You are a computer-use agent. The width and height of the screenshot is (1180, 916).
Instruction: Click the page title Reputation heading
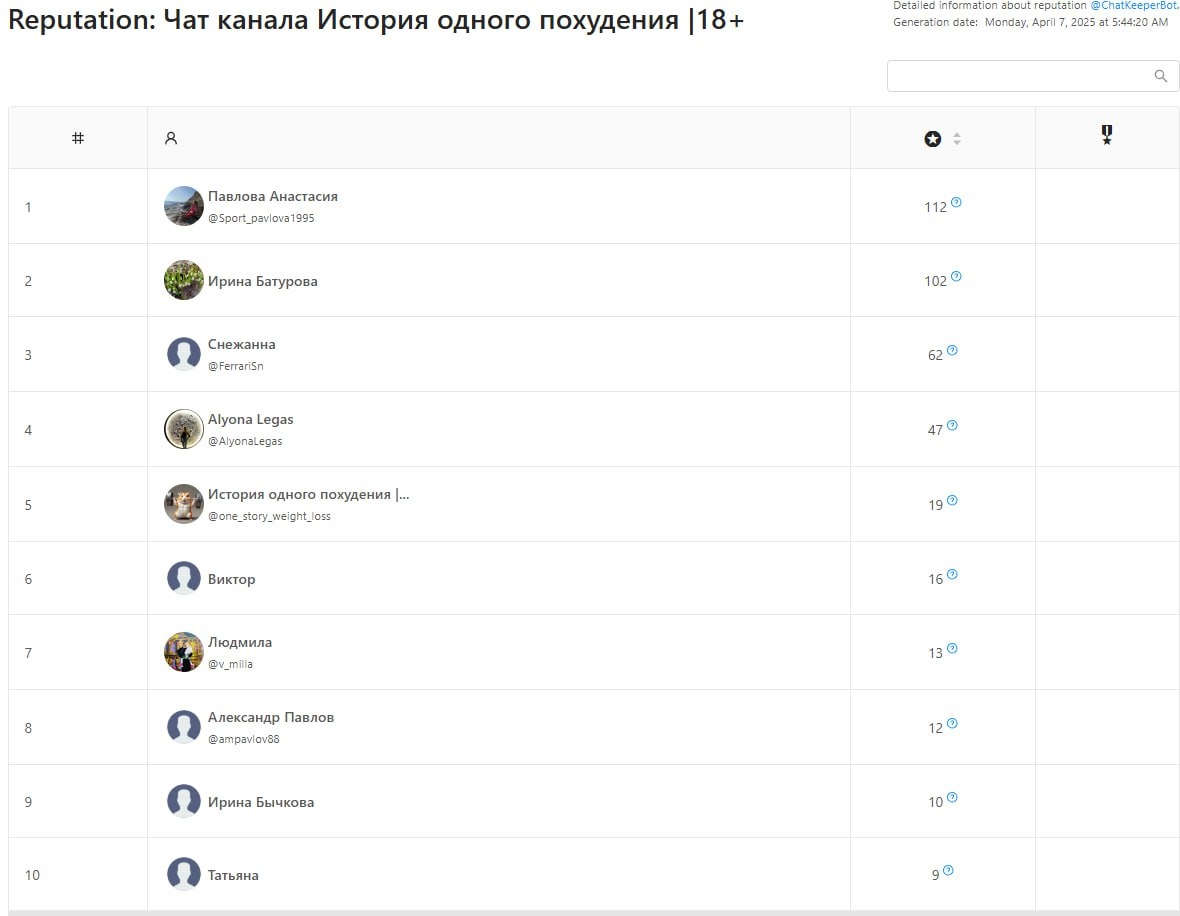click(x=376, y=20)
